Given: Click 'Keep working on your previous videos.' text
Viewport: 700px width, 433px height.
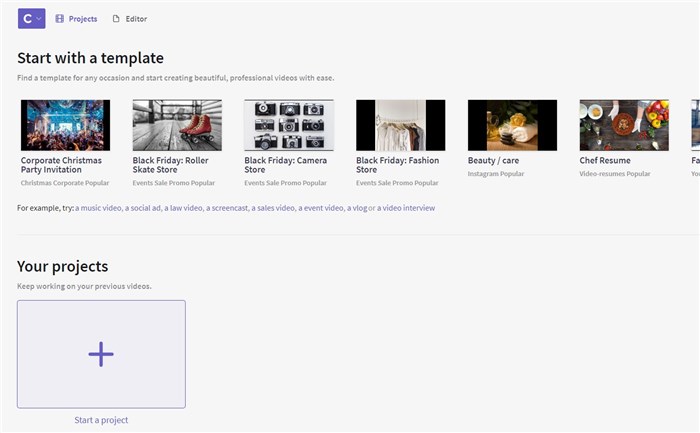Looking at the screenshot, I should pyautogui.click(x=84, y=286).
